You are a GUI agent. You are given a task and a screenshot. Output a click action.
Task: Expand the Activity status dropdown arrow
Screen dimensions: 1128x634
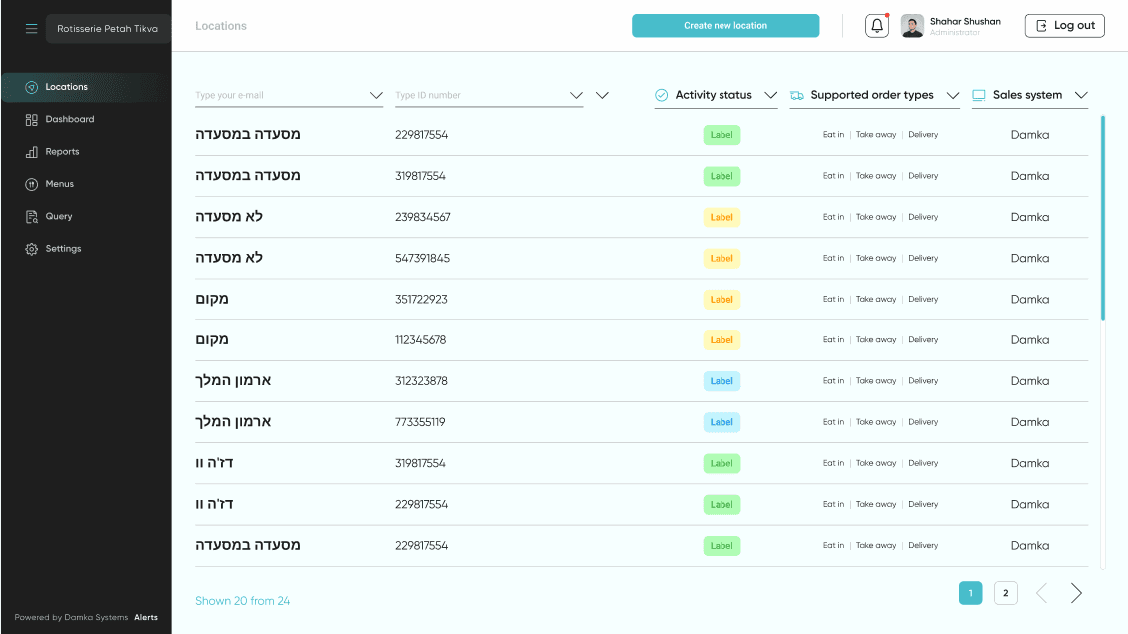pos(770,95)
